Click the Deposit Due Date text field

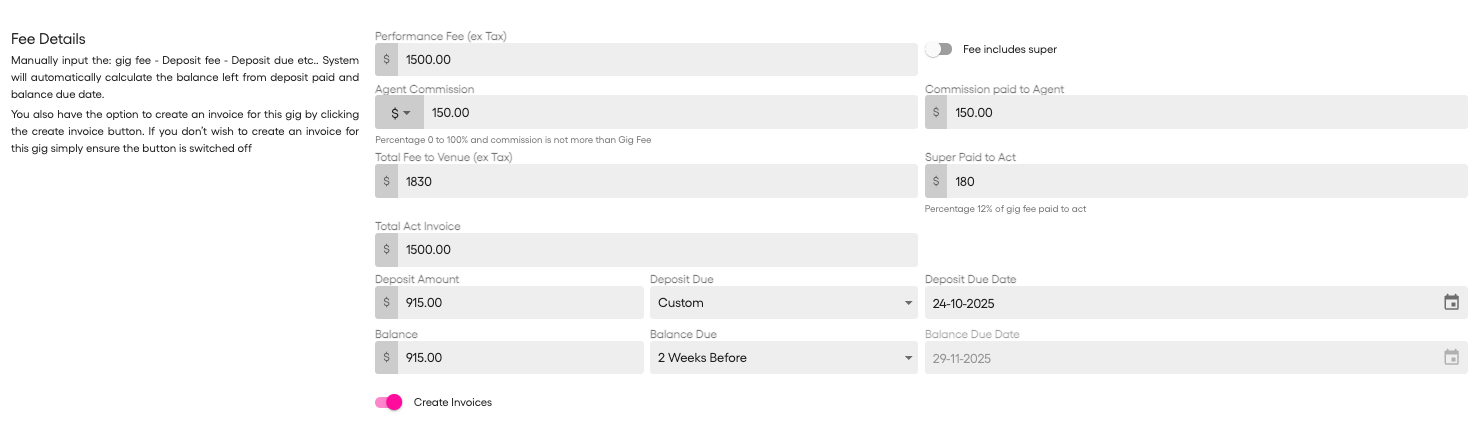(1180, 303)
